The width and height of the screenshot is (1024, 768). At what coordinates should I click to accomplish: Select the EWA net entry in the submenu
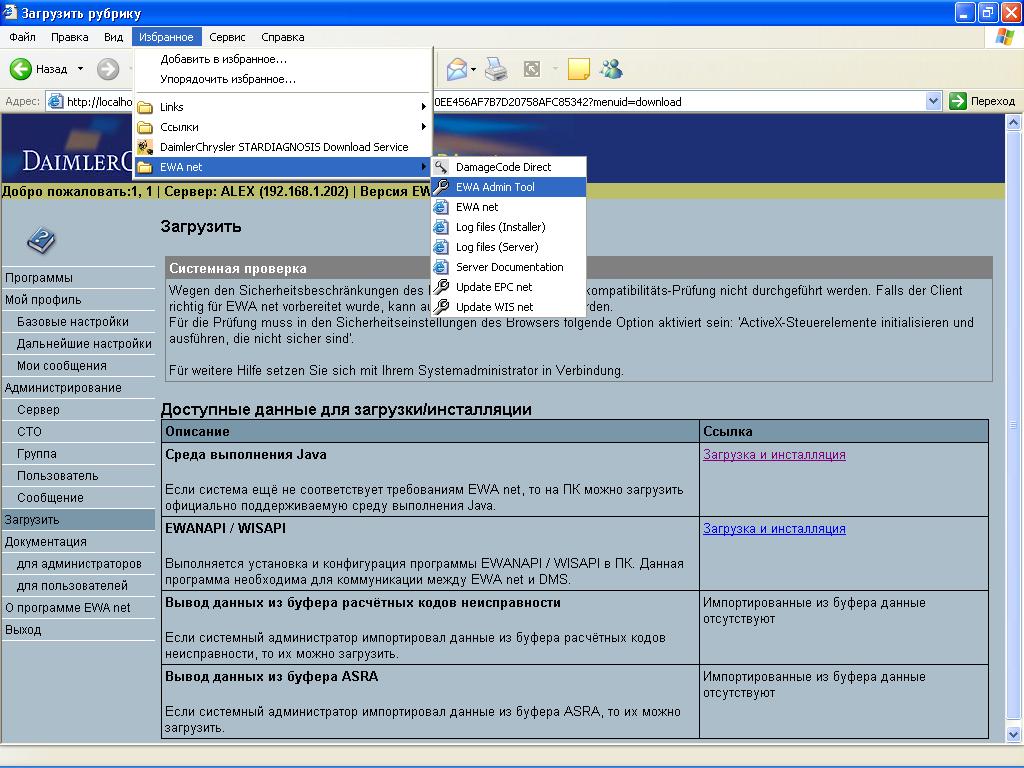click(x=509, y=207)
